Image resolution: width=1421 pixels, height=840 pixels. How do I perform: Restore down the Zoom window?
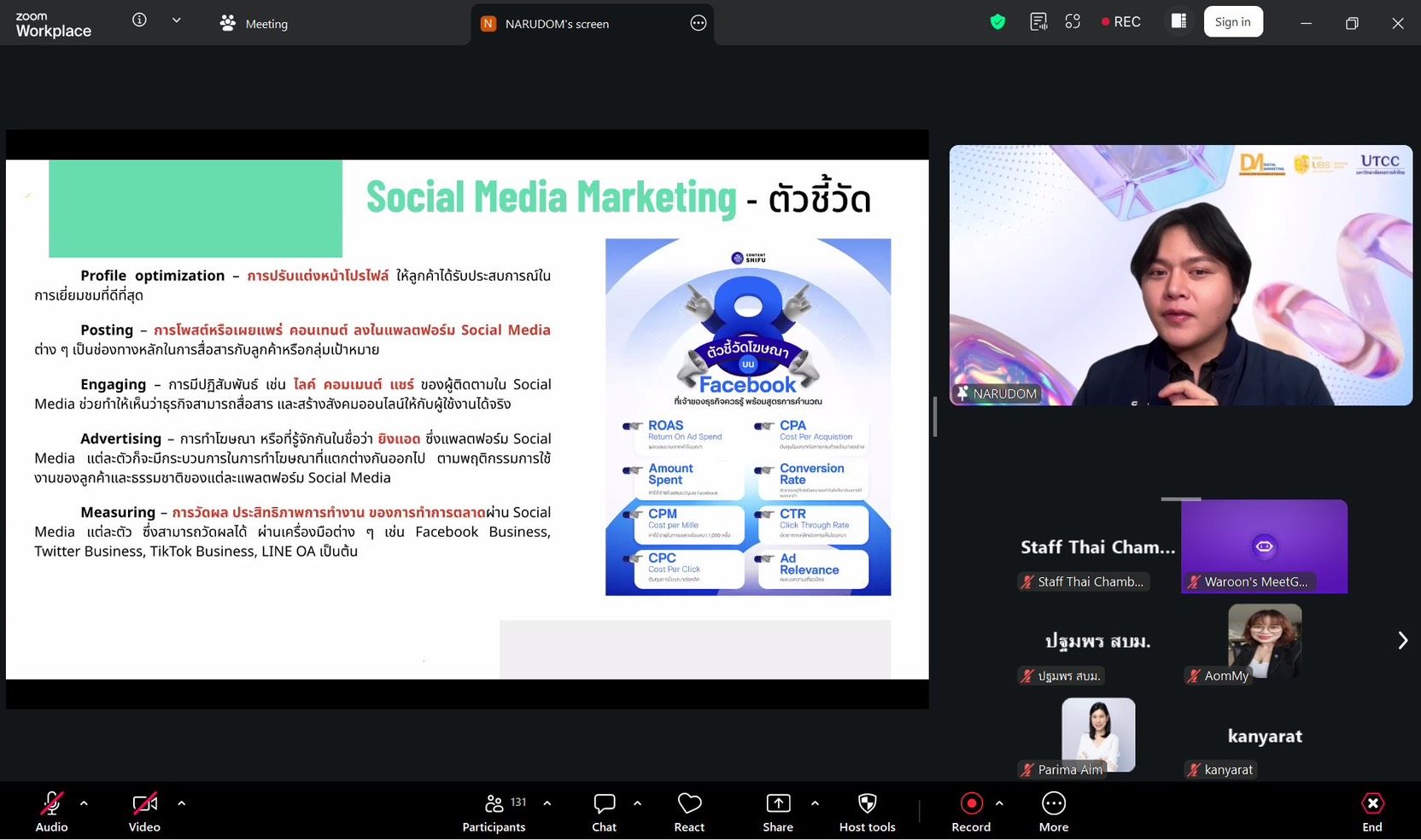click(x=1352, y=23)
